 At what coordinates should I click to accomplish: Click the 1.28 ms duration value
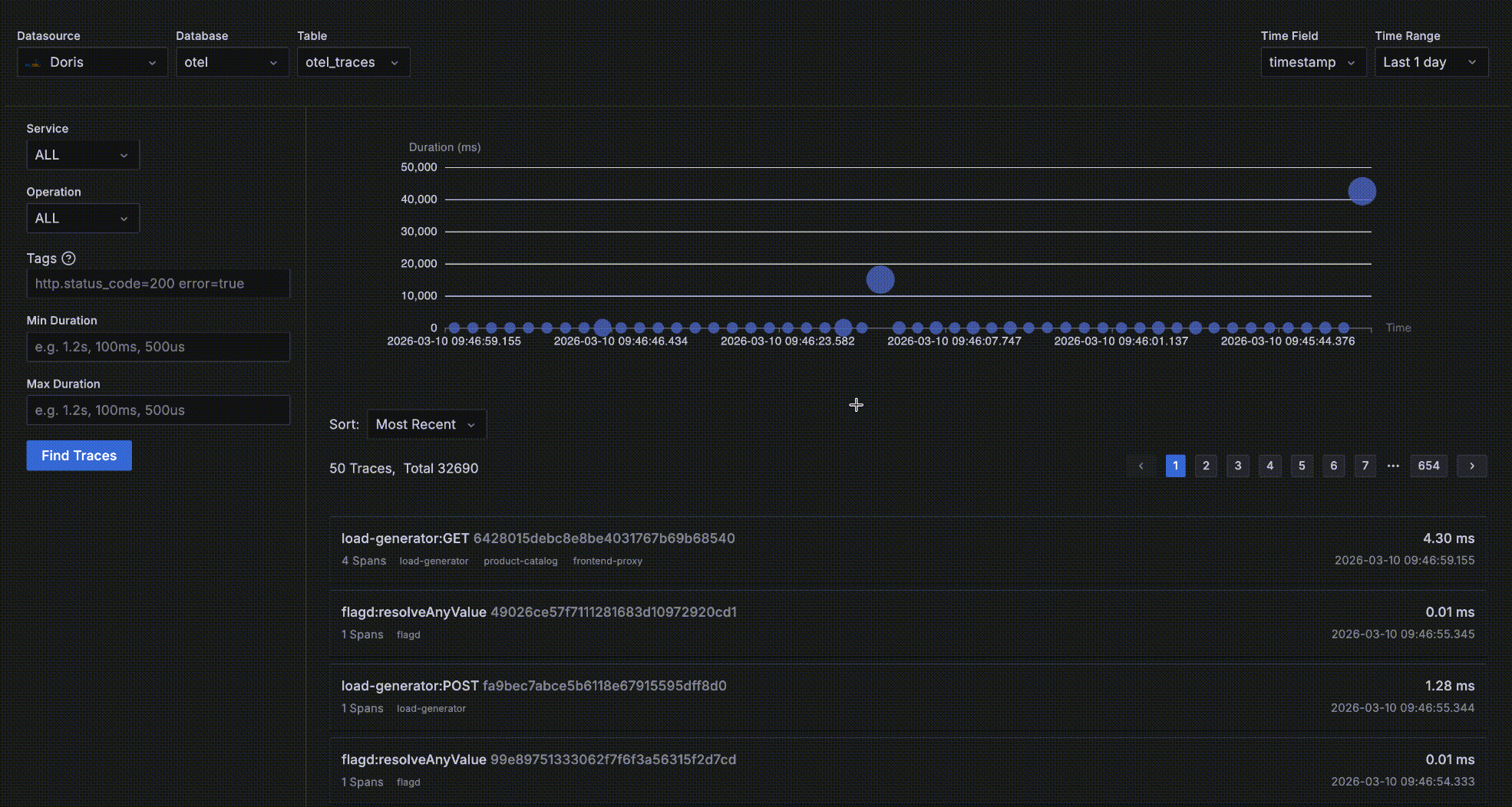1450,686
